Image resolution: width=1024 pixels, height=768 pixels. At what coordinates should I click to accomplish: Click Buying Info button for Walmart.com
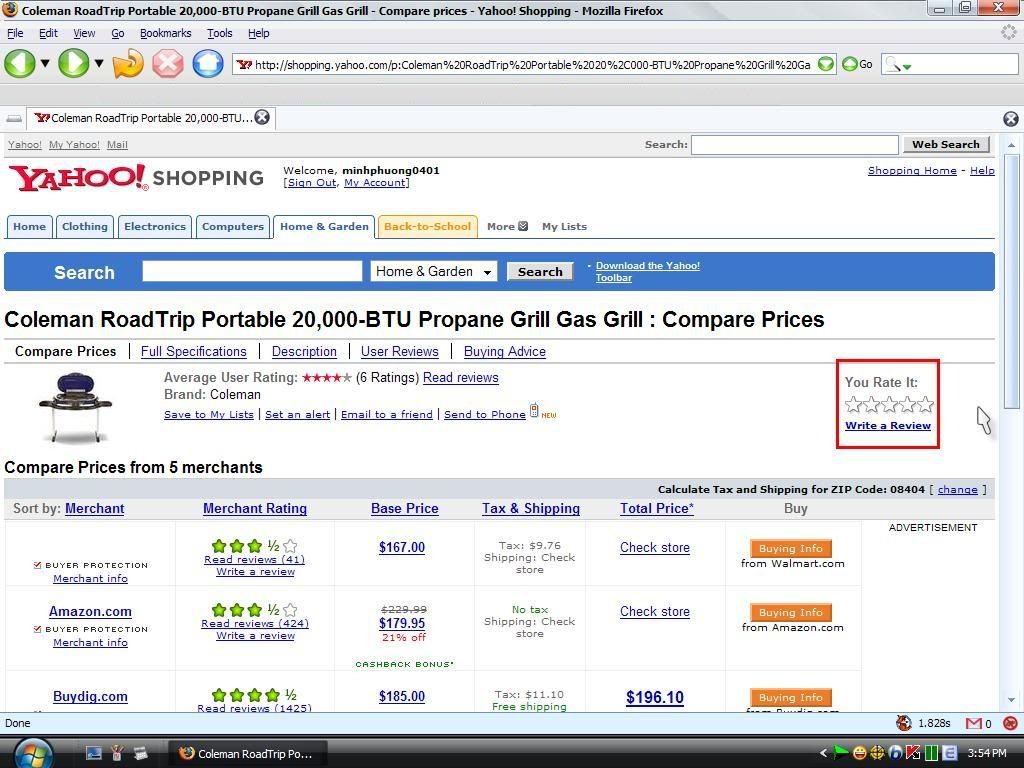tap(790, 548)
